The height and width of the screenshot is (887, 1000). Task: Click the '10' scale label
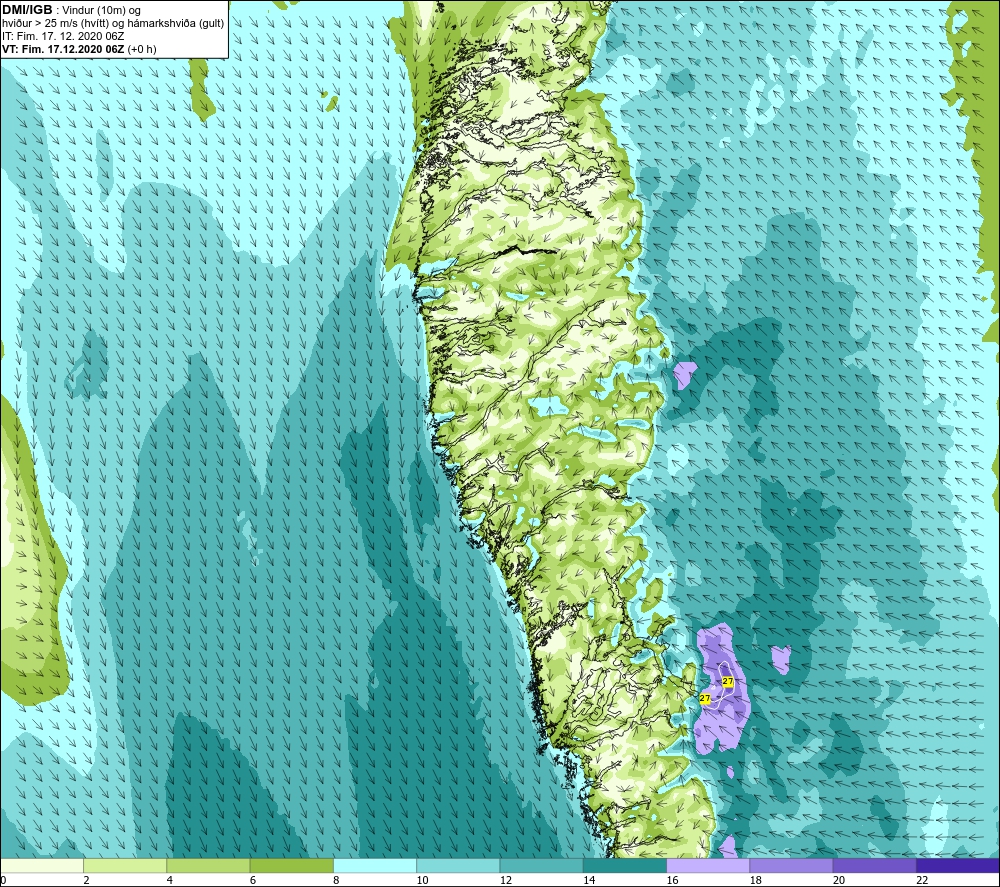pos(422,880)
